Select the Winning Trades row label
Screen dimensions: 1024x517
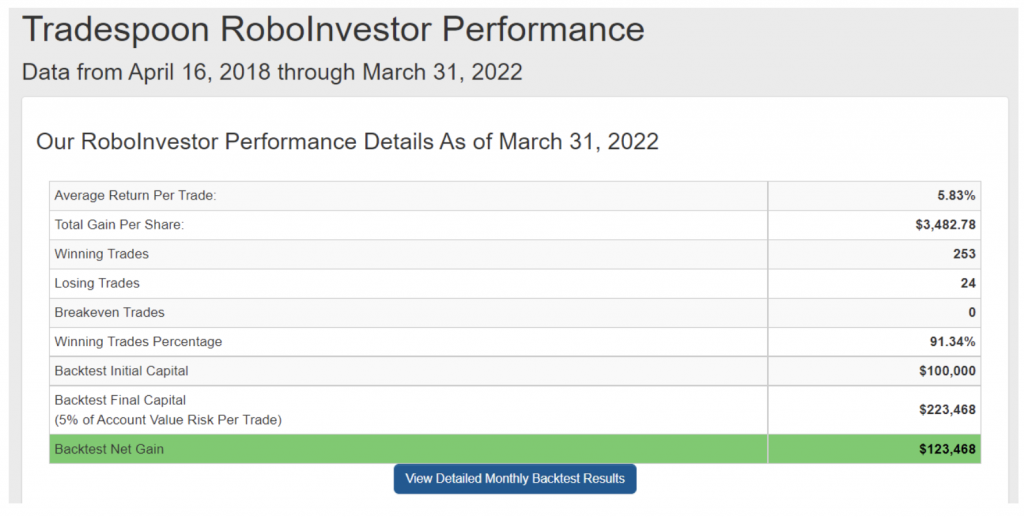(101, 254)
